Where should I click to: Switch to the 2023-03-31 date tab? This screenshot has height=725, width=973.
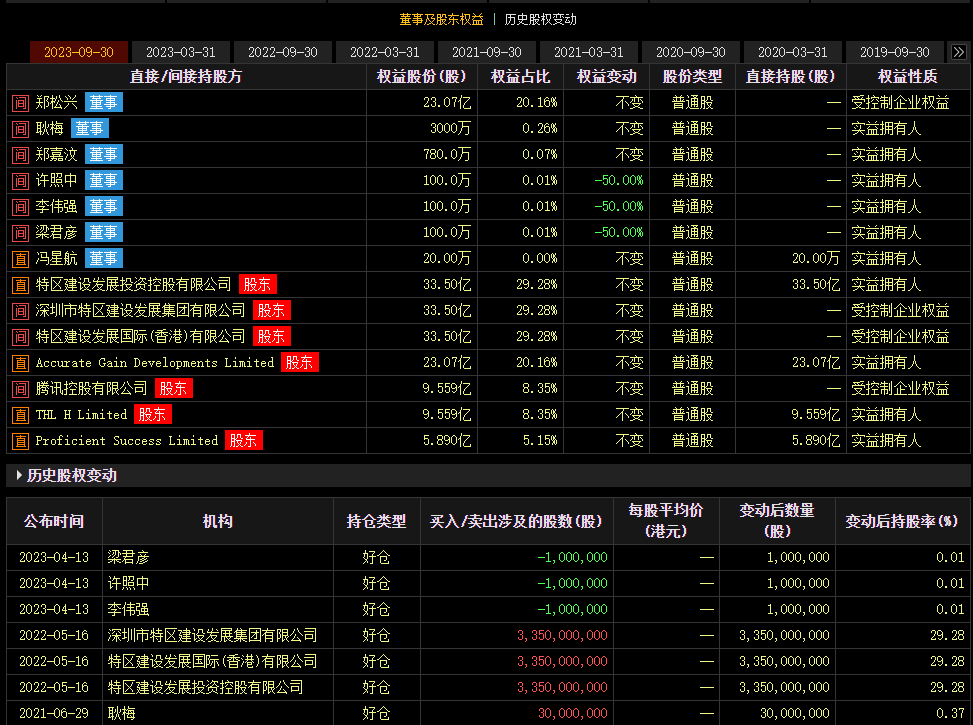tap(180, 52)
